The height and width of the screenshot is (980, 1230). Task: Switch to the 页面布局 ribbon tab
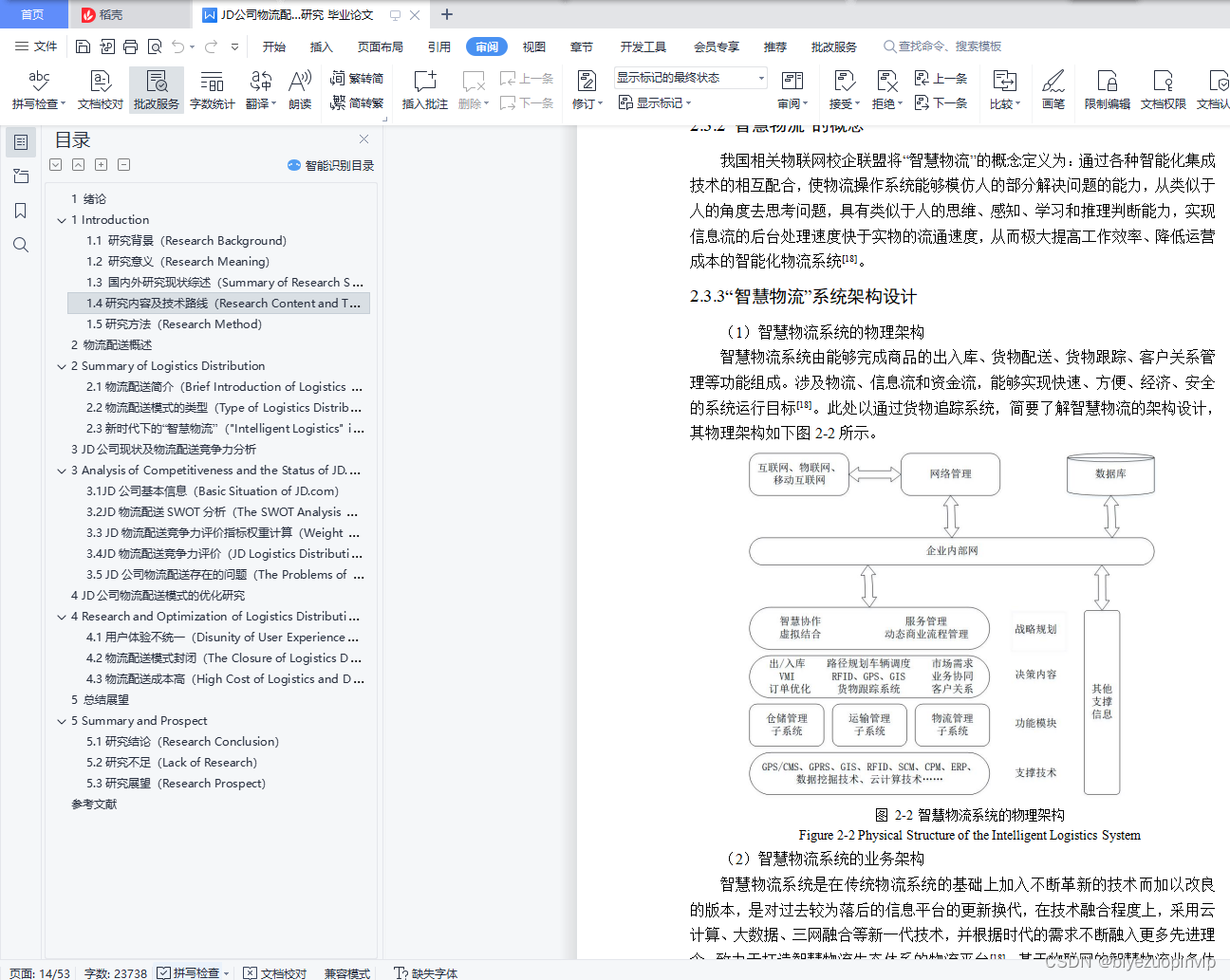[x=381, y=46]
